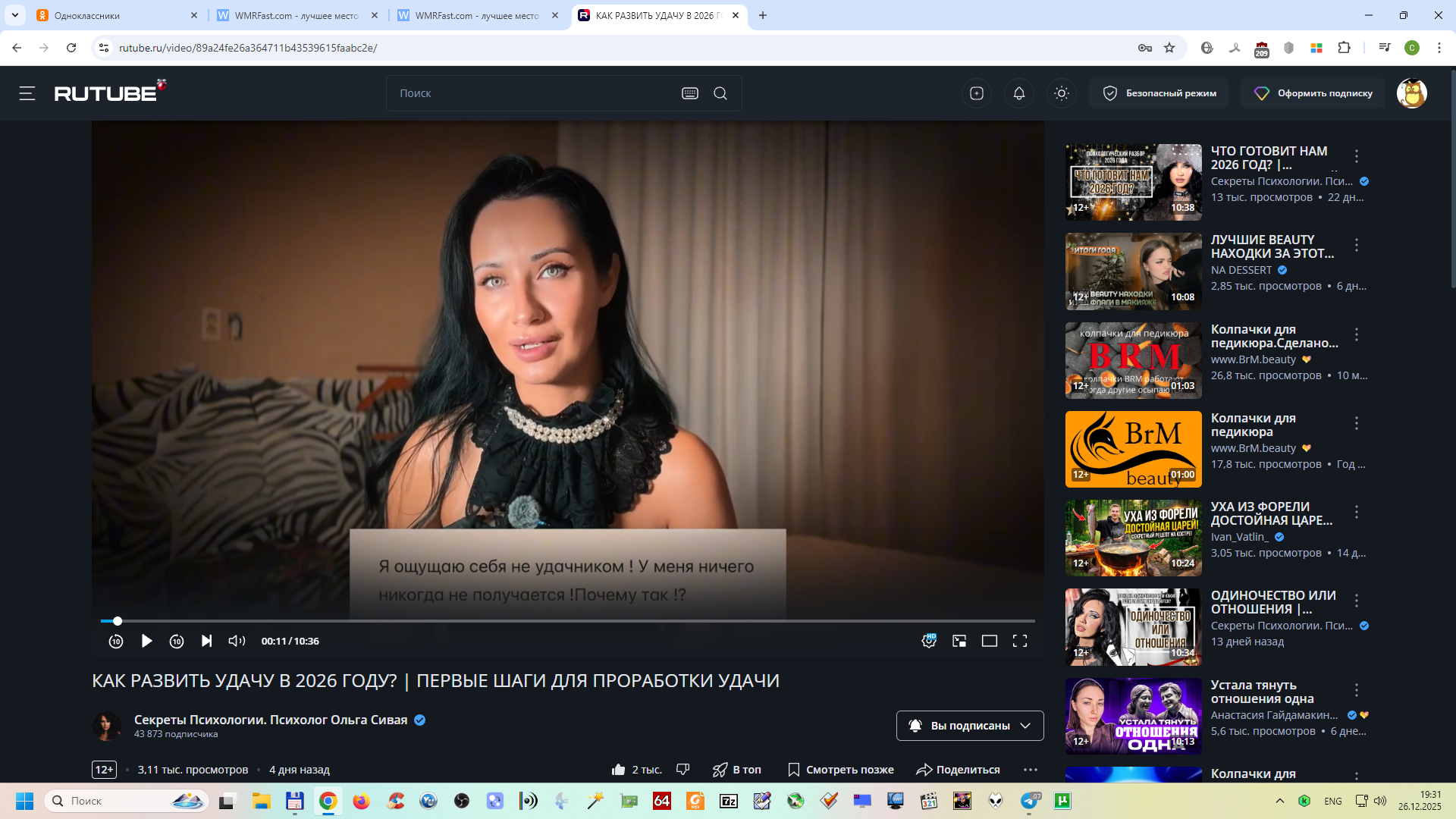Toggle the light/dark theme switch

[1062, 93]
